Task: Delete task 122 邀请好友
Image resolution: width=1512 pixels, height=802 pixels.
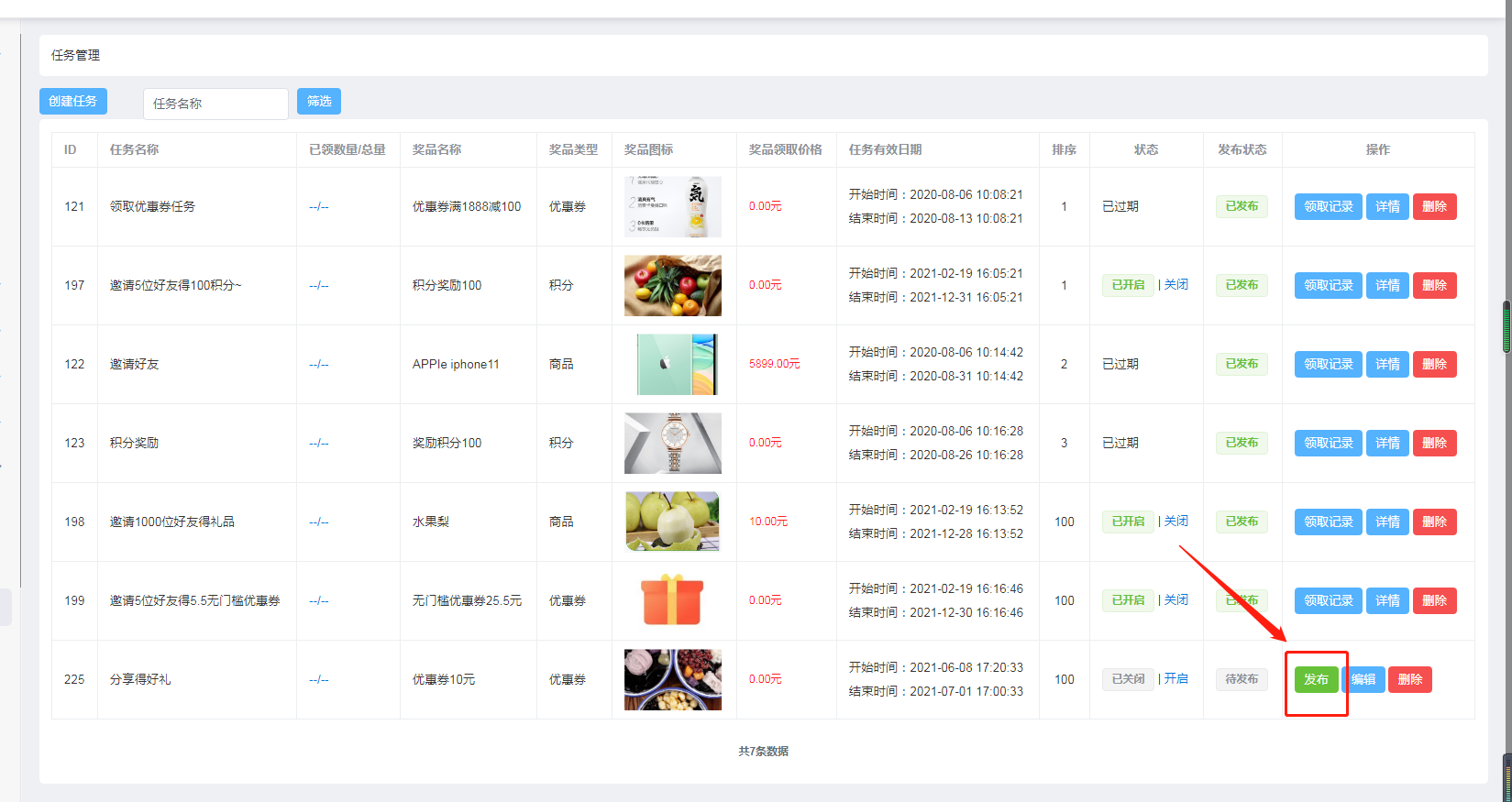Action: tap(1435, 364)
